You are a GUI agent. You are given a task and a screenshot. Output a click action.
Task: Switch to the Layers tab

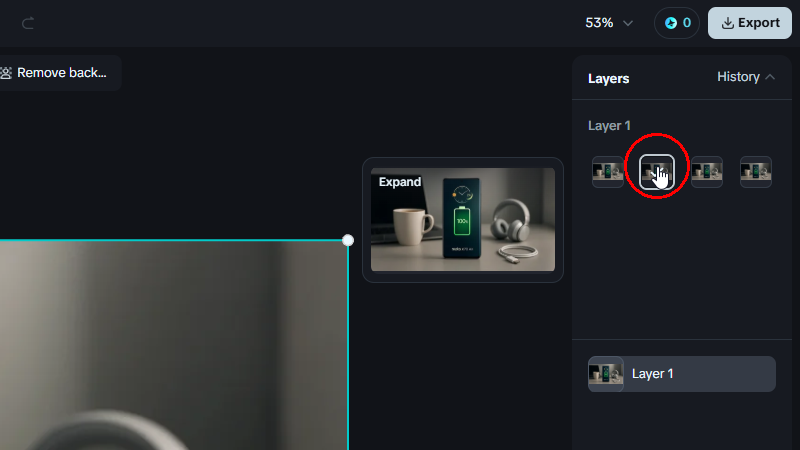click(x=609, y=79)
